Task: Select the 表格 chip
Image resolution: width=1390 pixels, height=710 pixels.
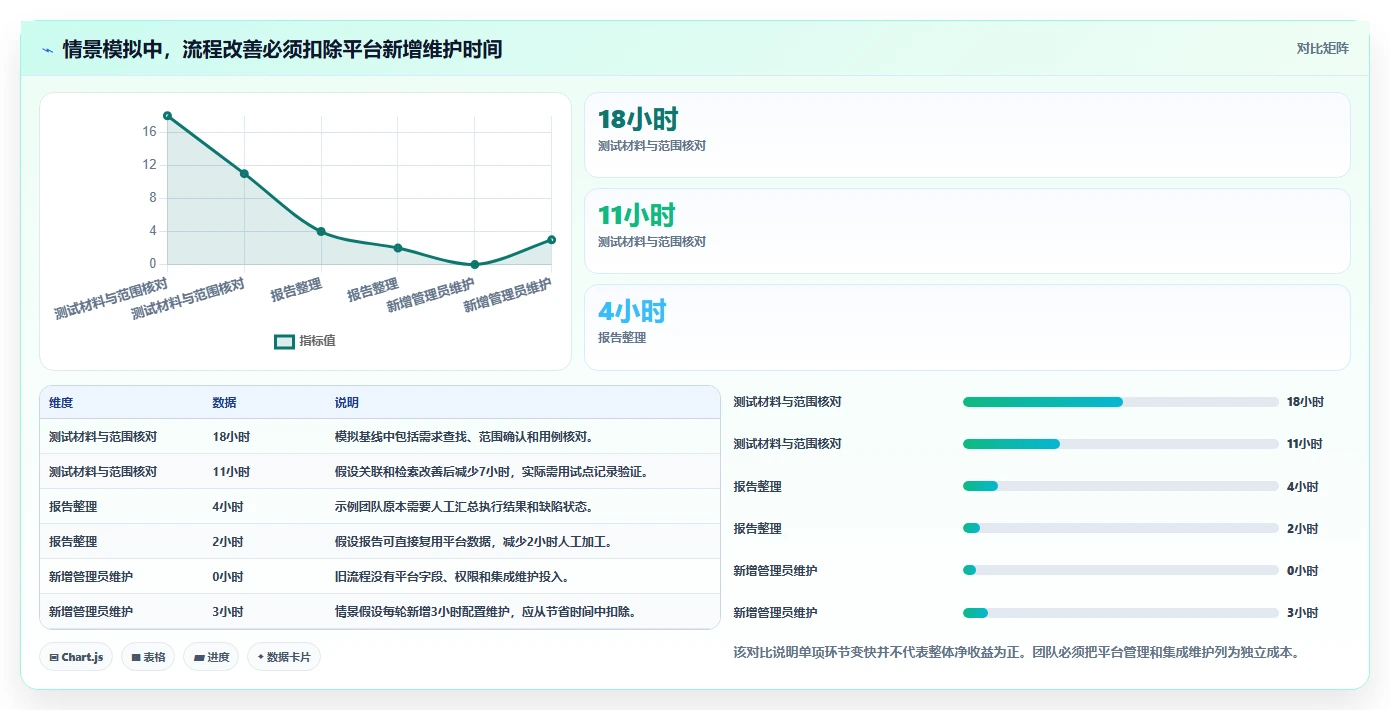Action: click(x=148, y=657)
